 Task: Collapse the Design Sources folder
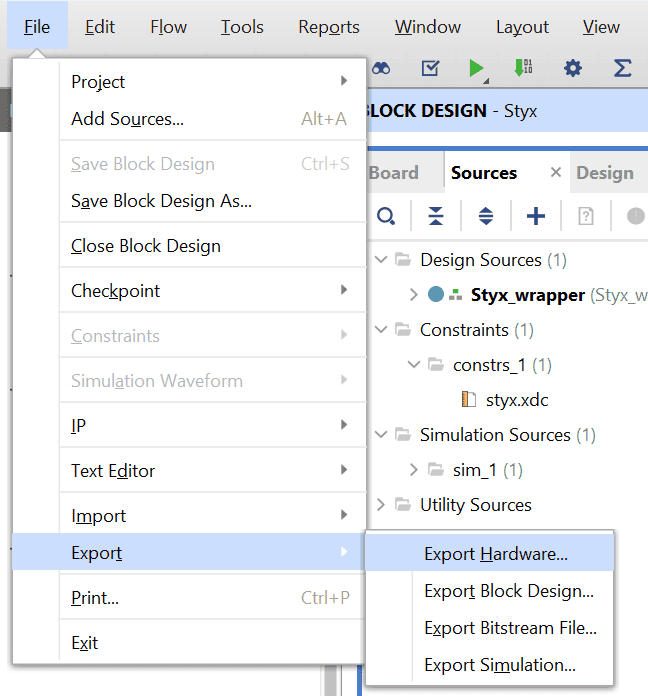pyautogui.click(x=381, y=260)
